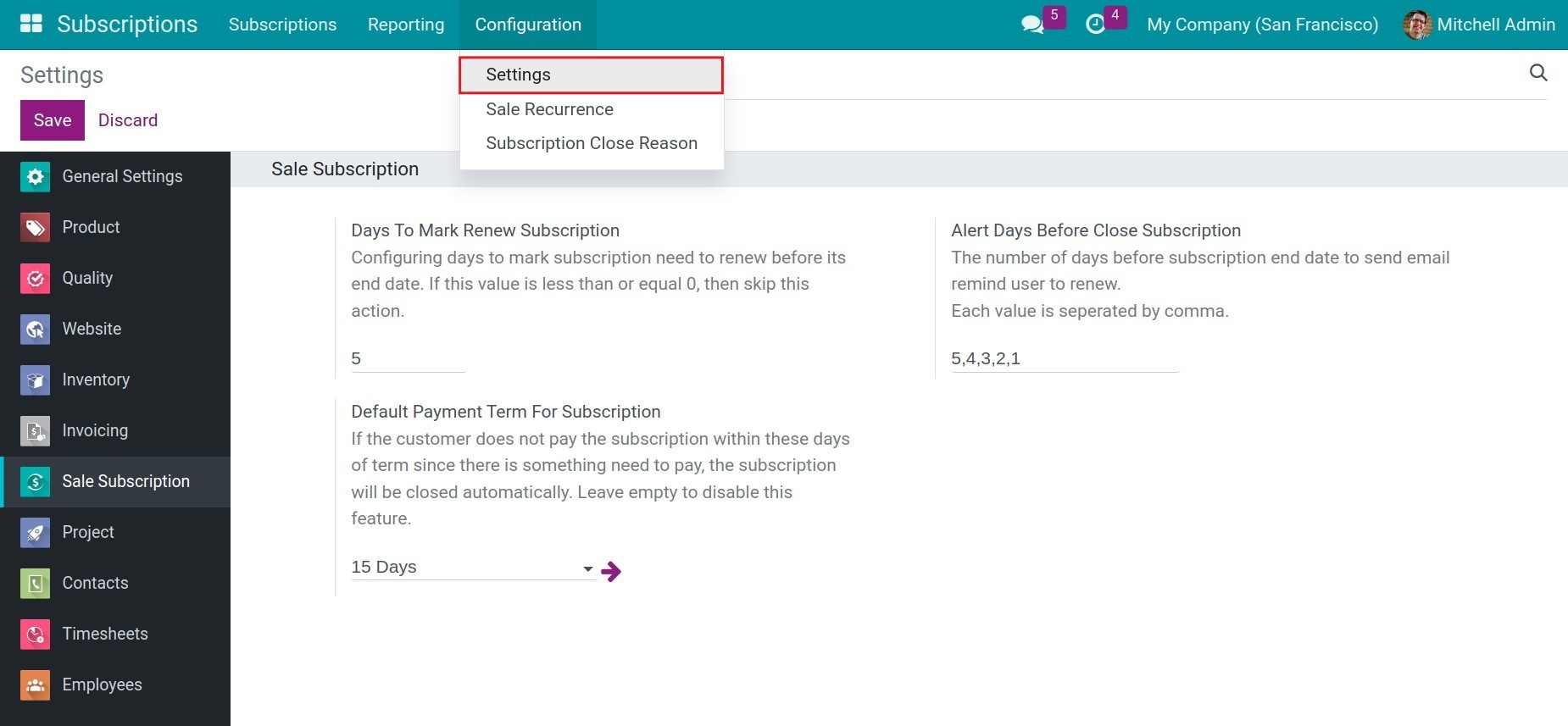Open the Website settings globe icon
The image size is (1568, 726).
[x=35, y=330]
